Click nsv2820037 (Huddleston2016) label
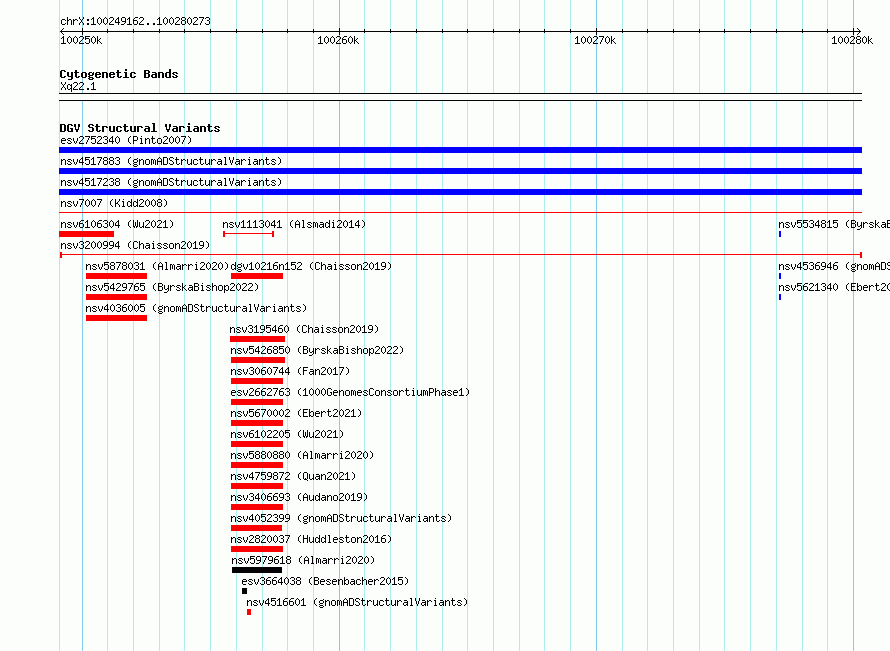 coord(311,539)
